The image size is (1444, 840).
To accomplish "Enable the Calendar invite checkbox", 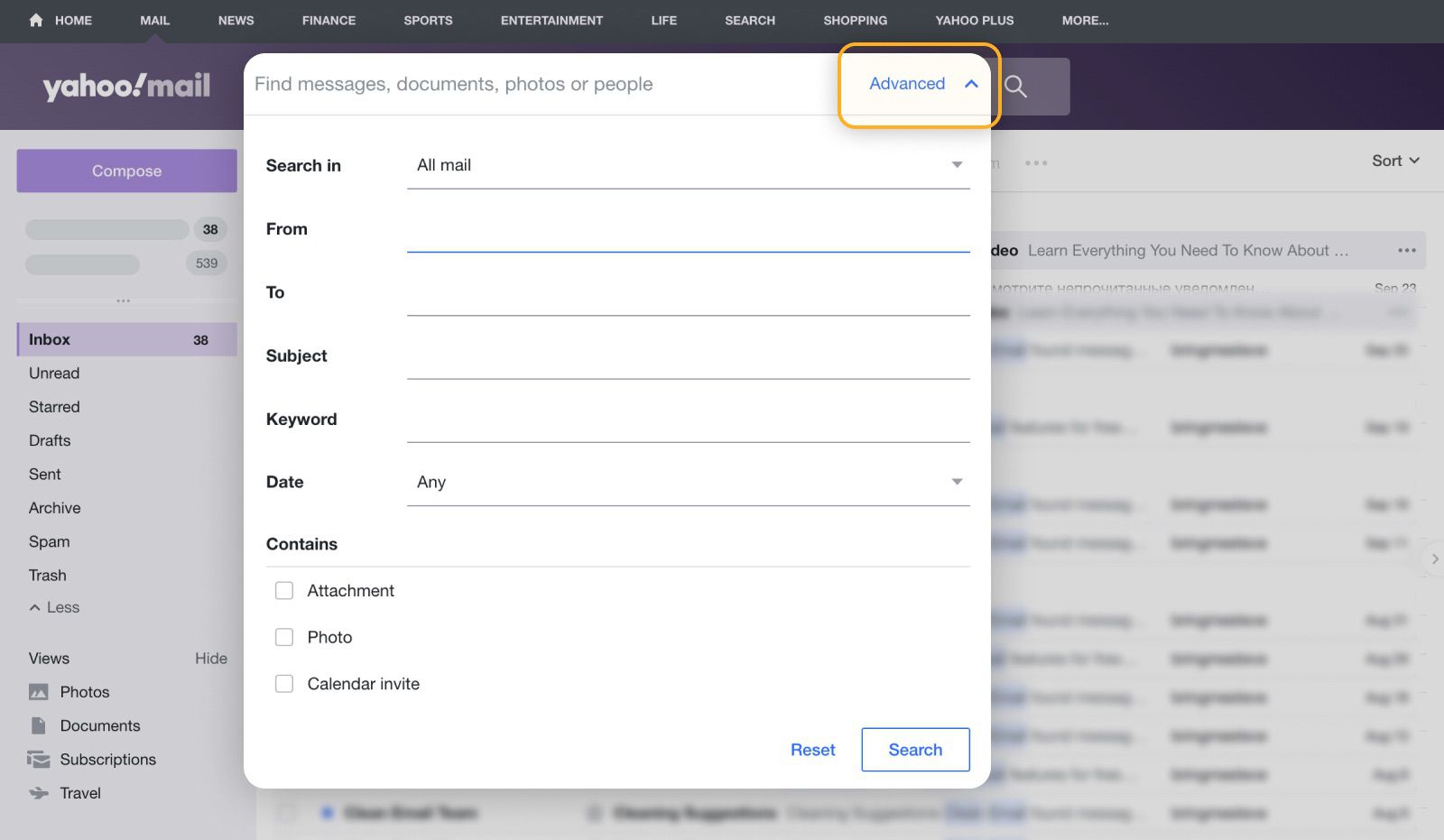I will coord(284,683).
